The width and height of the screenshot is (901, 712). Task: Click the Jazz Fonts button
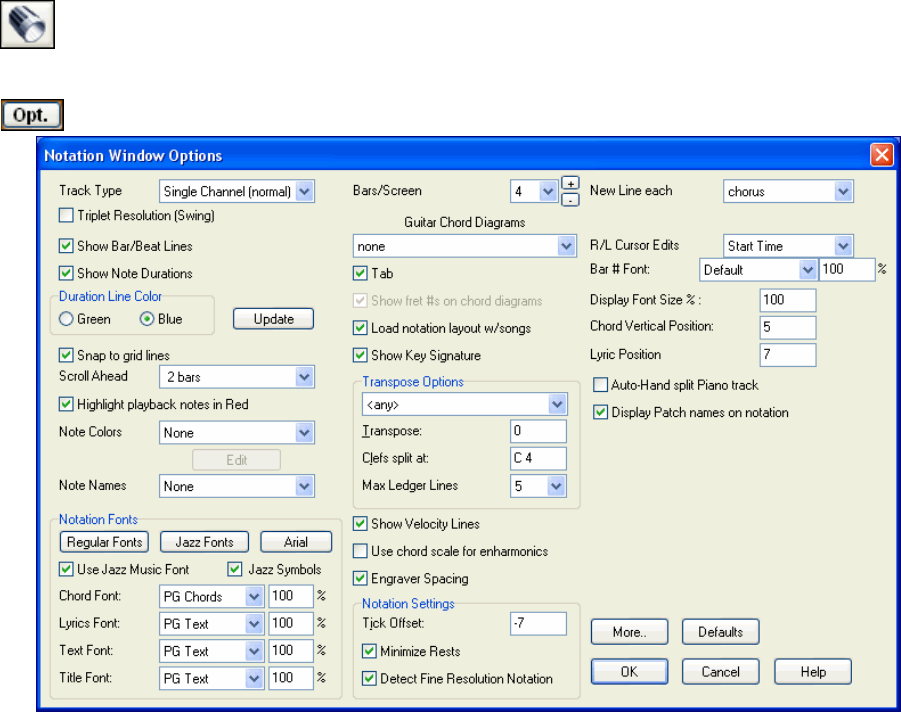(203, 542)
